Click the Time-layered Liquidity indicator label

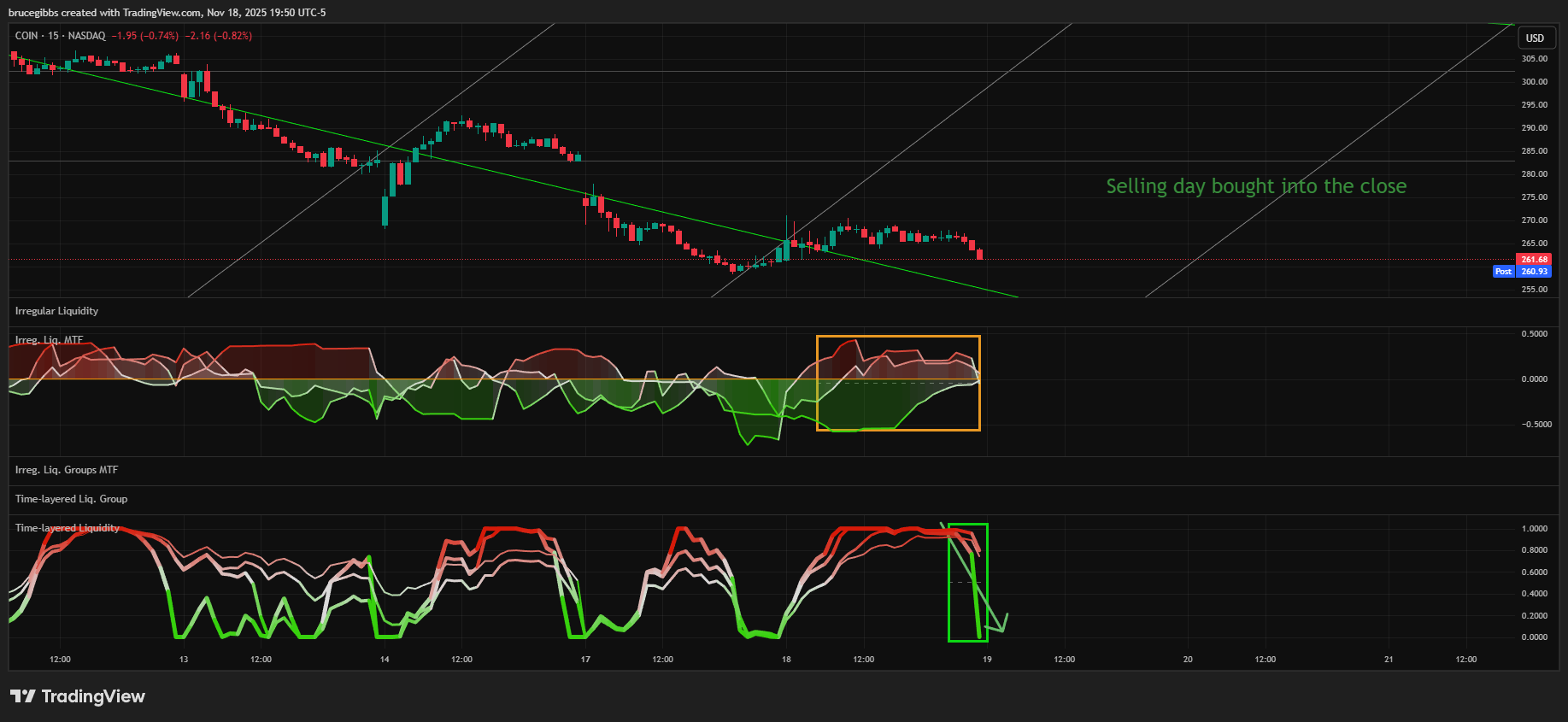[68, 528]
